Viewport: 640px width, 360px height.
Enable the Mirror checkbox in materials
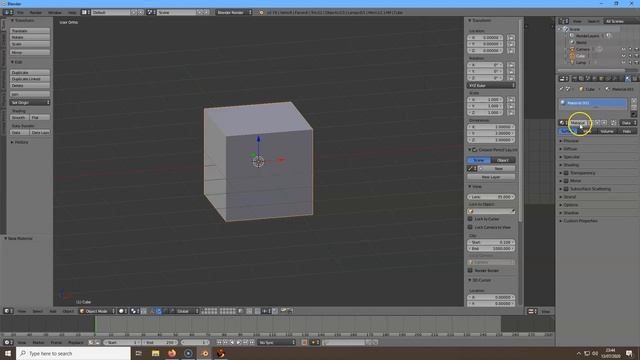click(x=566, y=181)
